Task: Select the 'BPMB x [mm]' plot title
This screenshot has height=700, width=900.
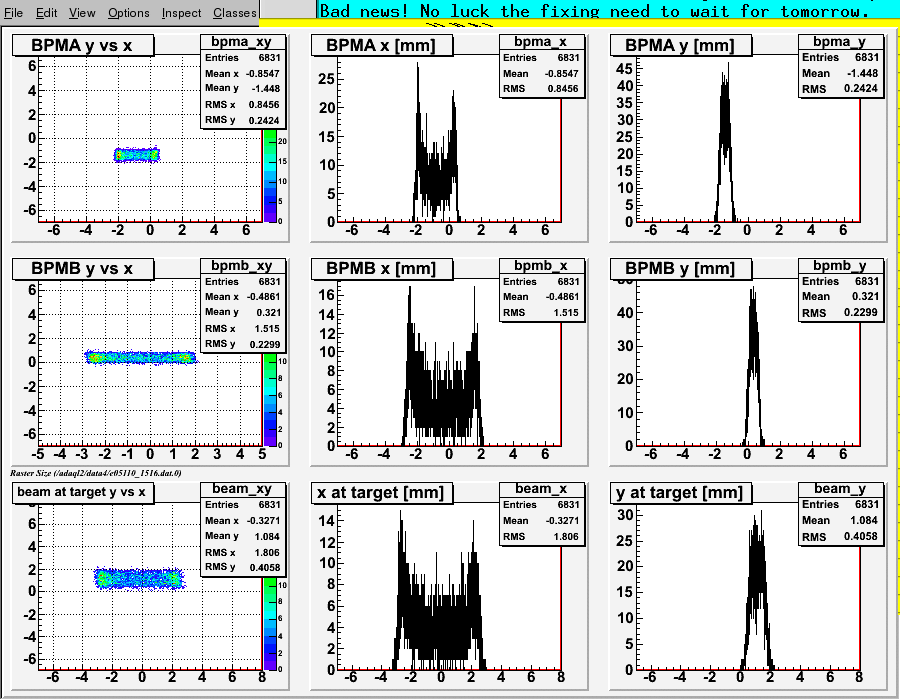Action: coord(382,269)
